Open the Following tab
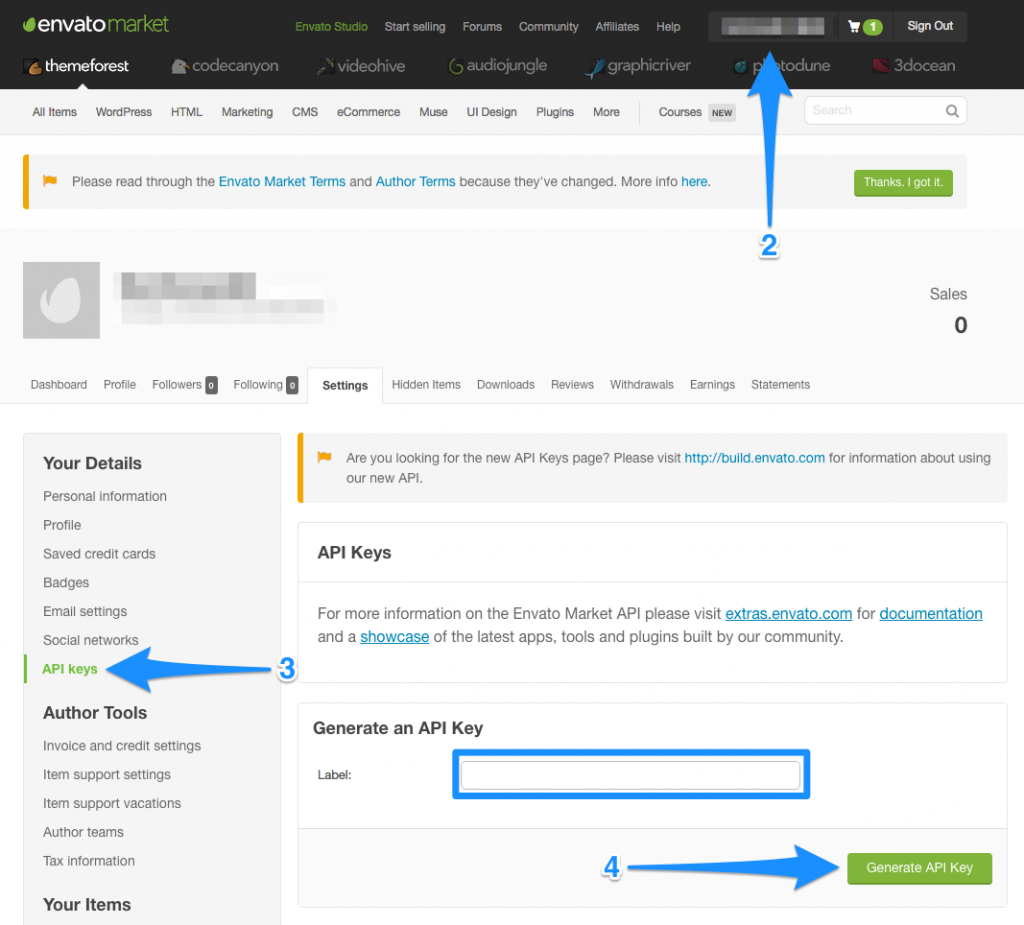Screen dimensions: 1024x925 coord(266,385)
